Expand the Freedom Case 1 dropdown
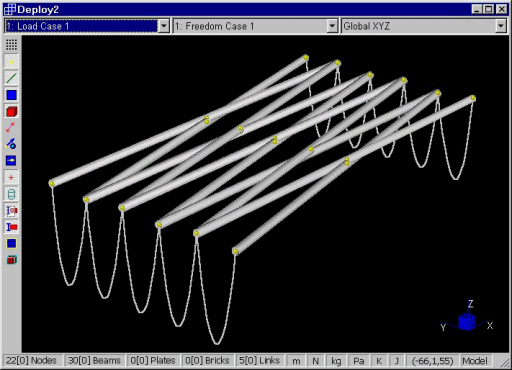The image size is (512, 370). pyautogui.click(x=332, y=26)
